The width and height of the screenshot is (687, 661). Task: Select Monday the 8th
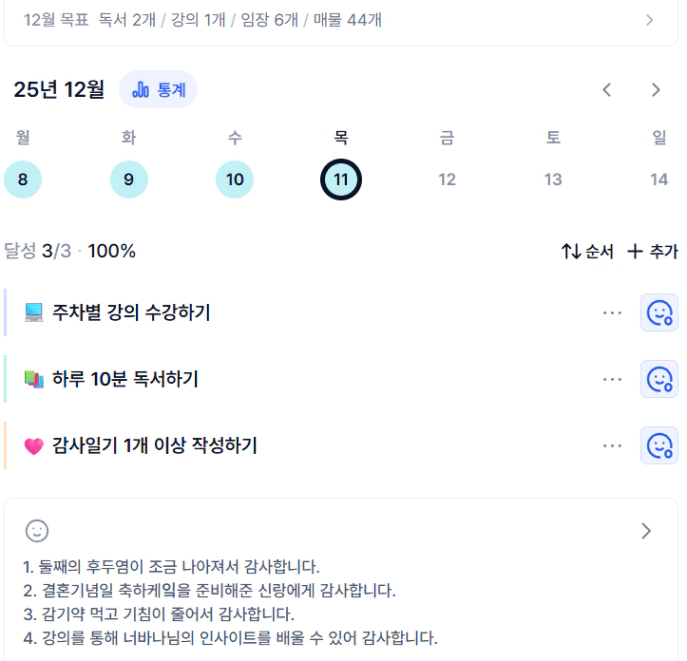(x=23, y=180)
